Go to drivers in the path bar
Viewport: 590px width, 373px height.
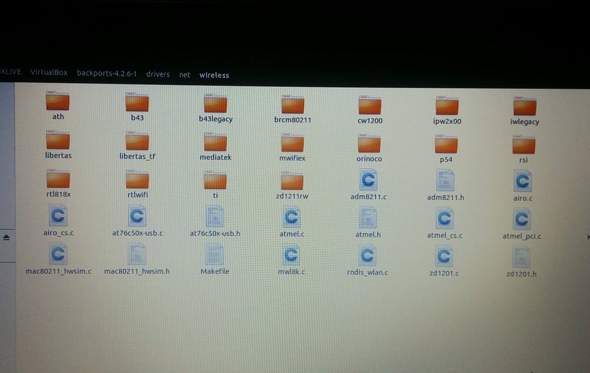click(158, 74)
